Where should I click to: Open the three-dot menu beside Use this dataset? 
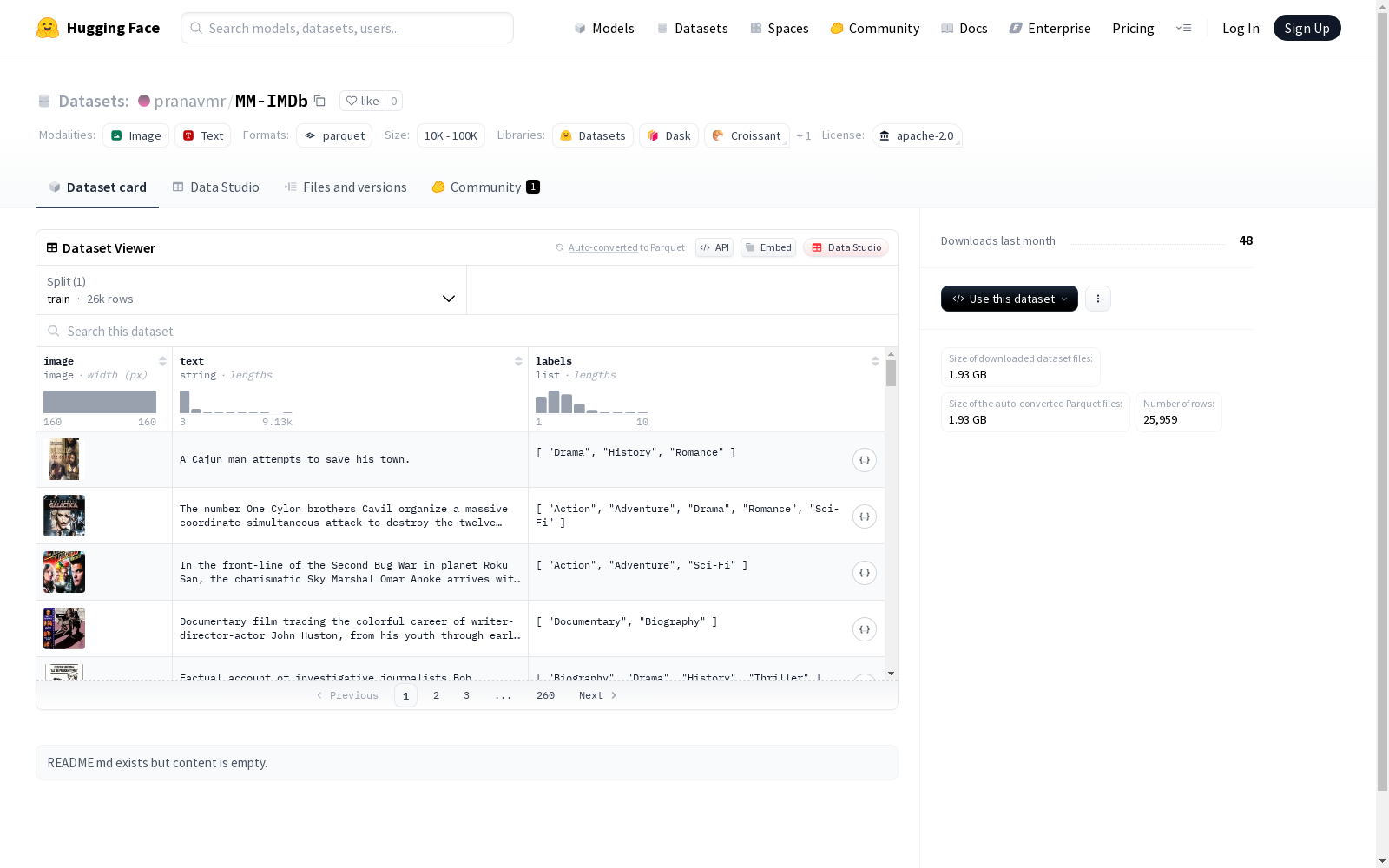pyautogui.click(x=1098, y=299)
